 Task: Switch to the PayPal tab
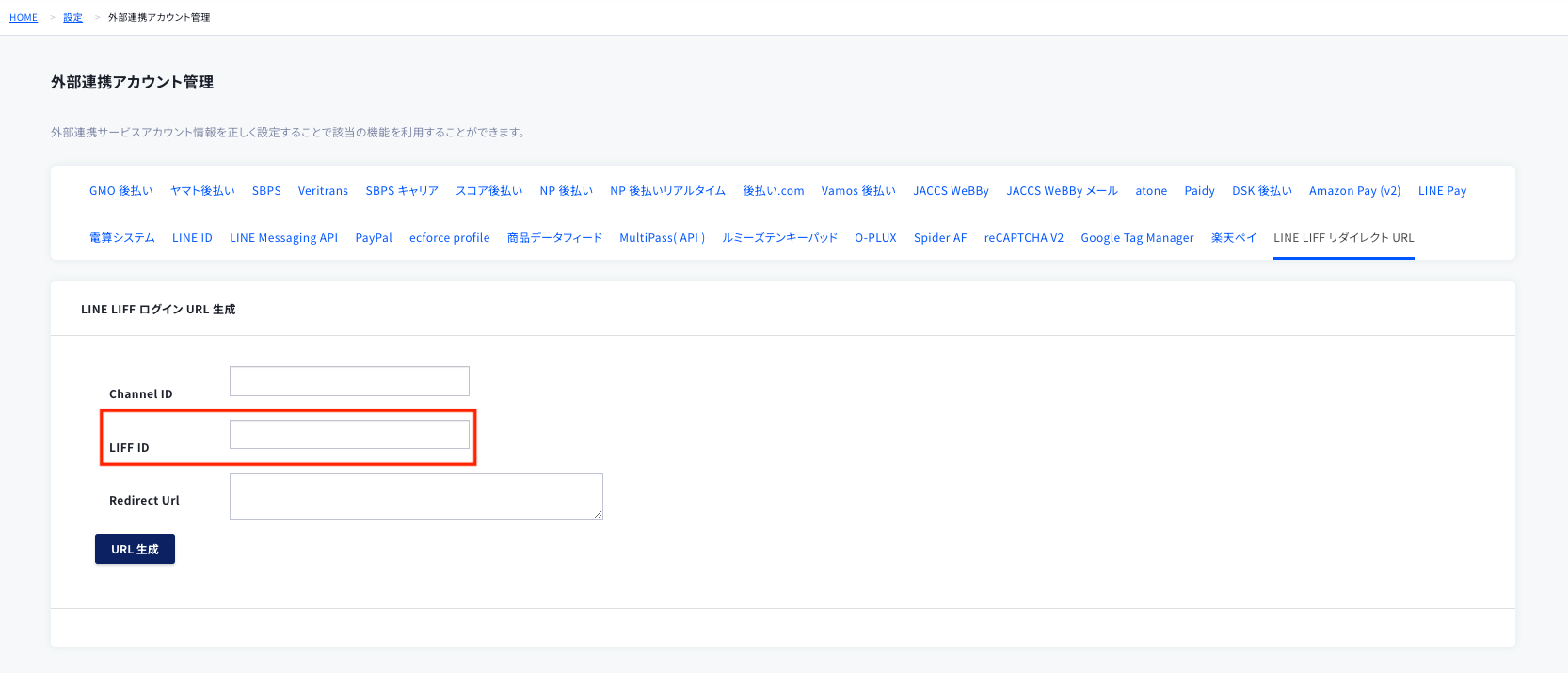click(x=374, y=238)
